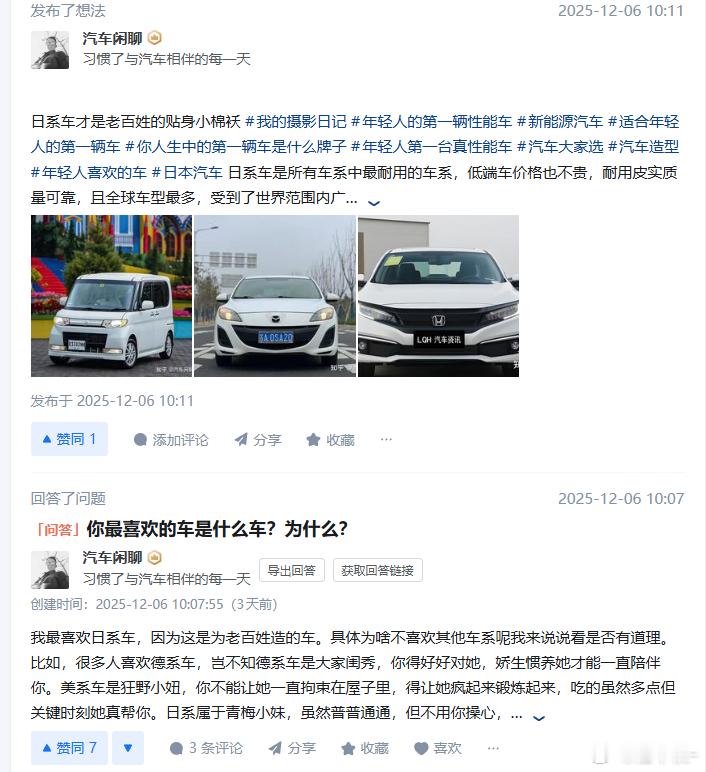
Task: Open the white Daihatsu minivan photo
Action: click(111, 296)
